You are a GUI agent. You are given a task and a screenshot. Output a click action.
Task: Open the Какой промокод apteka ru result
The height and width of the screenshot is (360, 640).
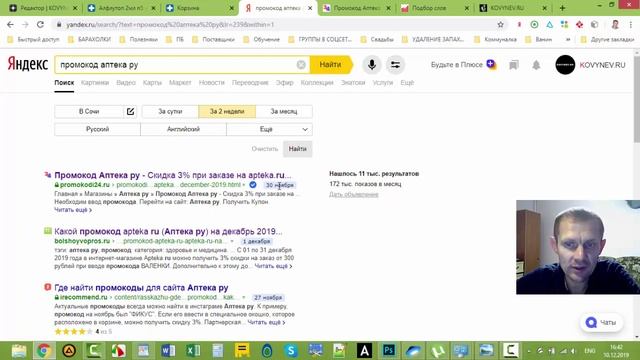click(168, 231)
